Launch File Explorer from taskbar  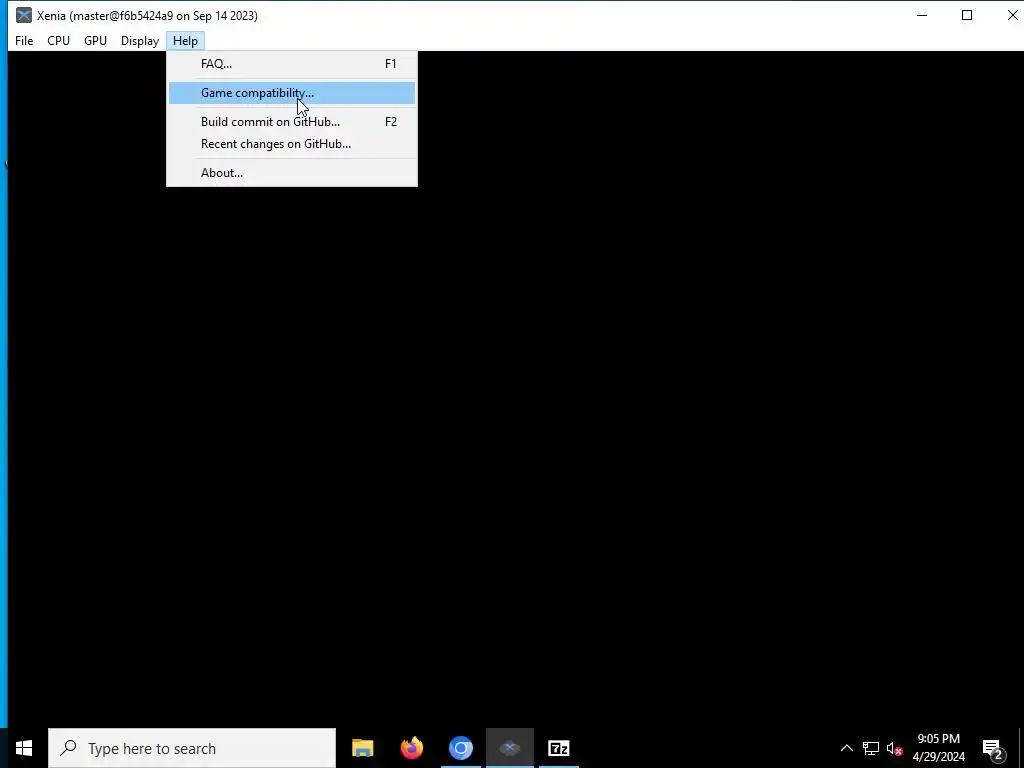pyautogui.click(x=362, y=748)
